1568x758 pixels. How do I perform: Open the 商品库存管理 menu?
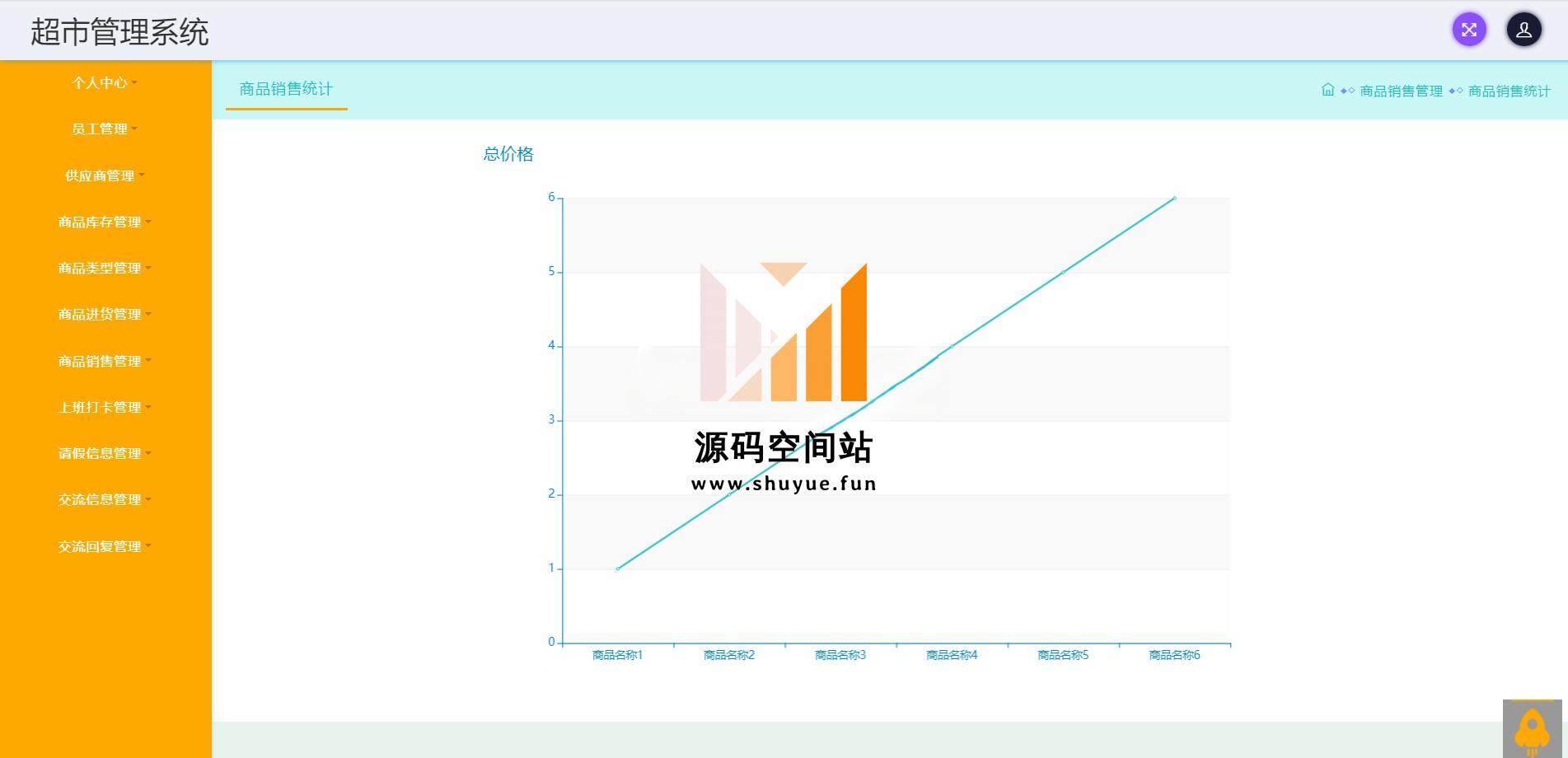[104, 222]
